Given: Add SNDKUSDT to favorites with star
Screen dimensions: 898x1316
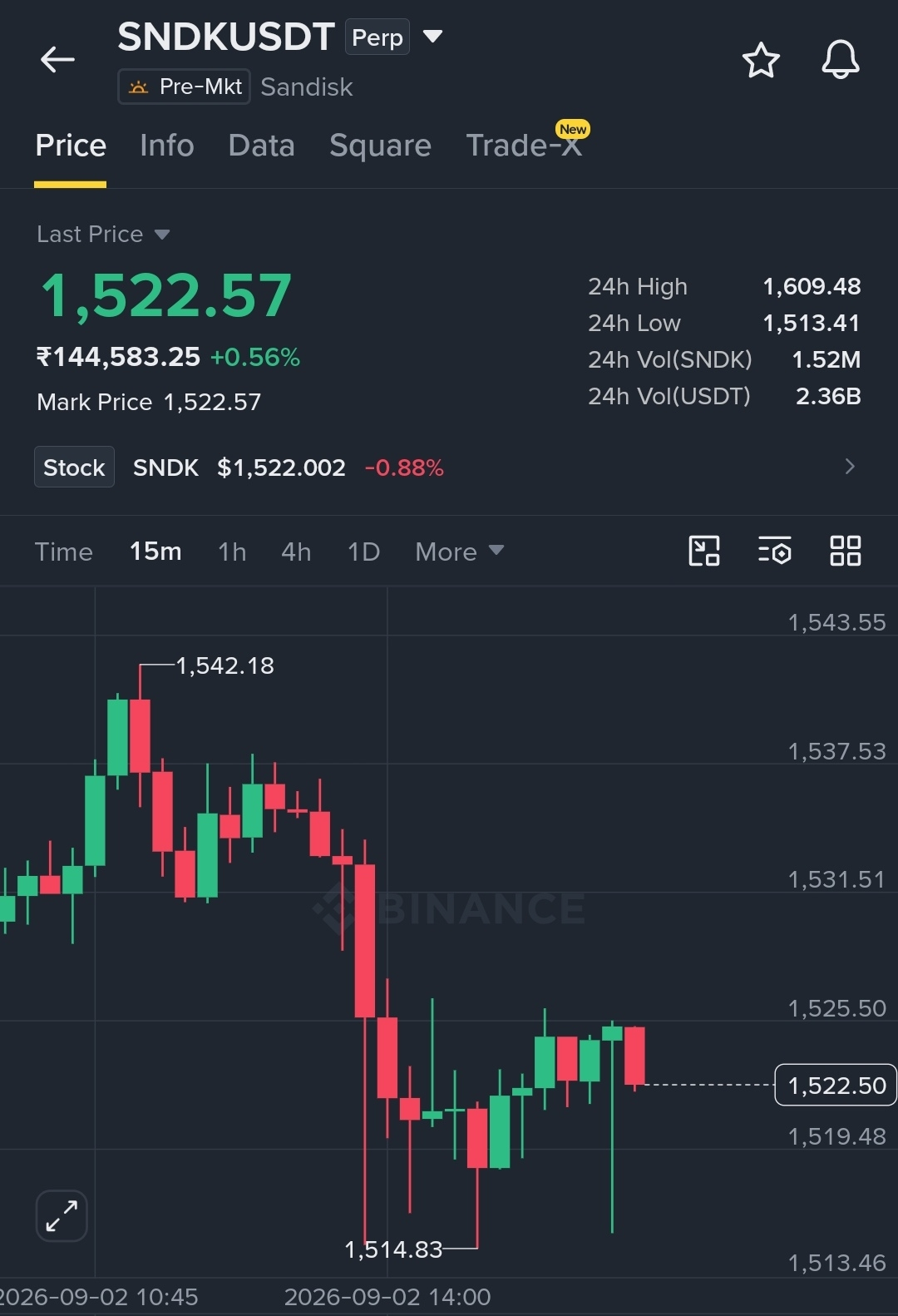Looking at the screenshot, I should pyautogui.click(x=761, y=60).
